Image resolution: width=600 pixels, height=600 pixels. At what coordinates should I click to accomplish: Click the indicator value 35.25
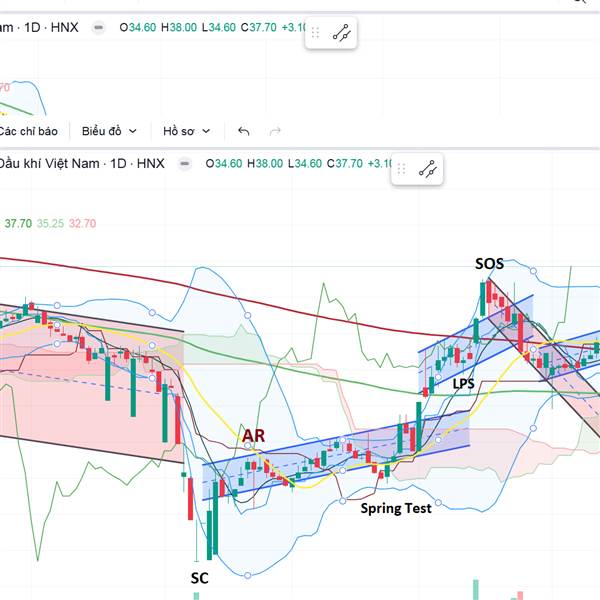pyautogui.click(x=50, y=223)
